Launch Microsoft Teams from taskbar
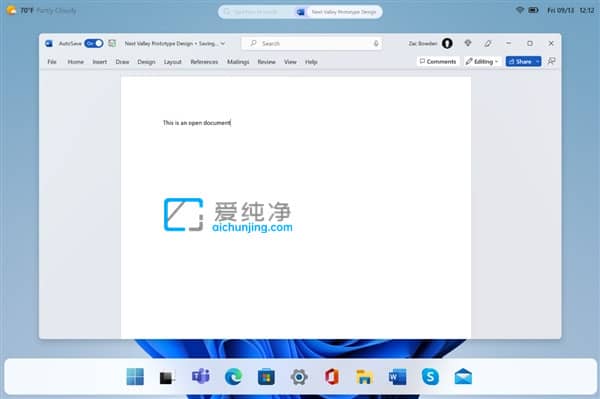 (201, 376)
